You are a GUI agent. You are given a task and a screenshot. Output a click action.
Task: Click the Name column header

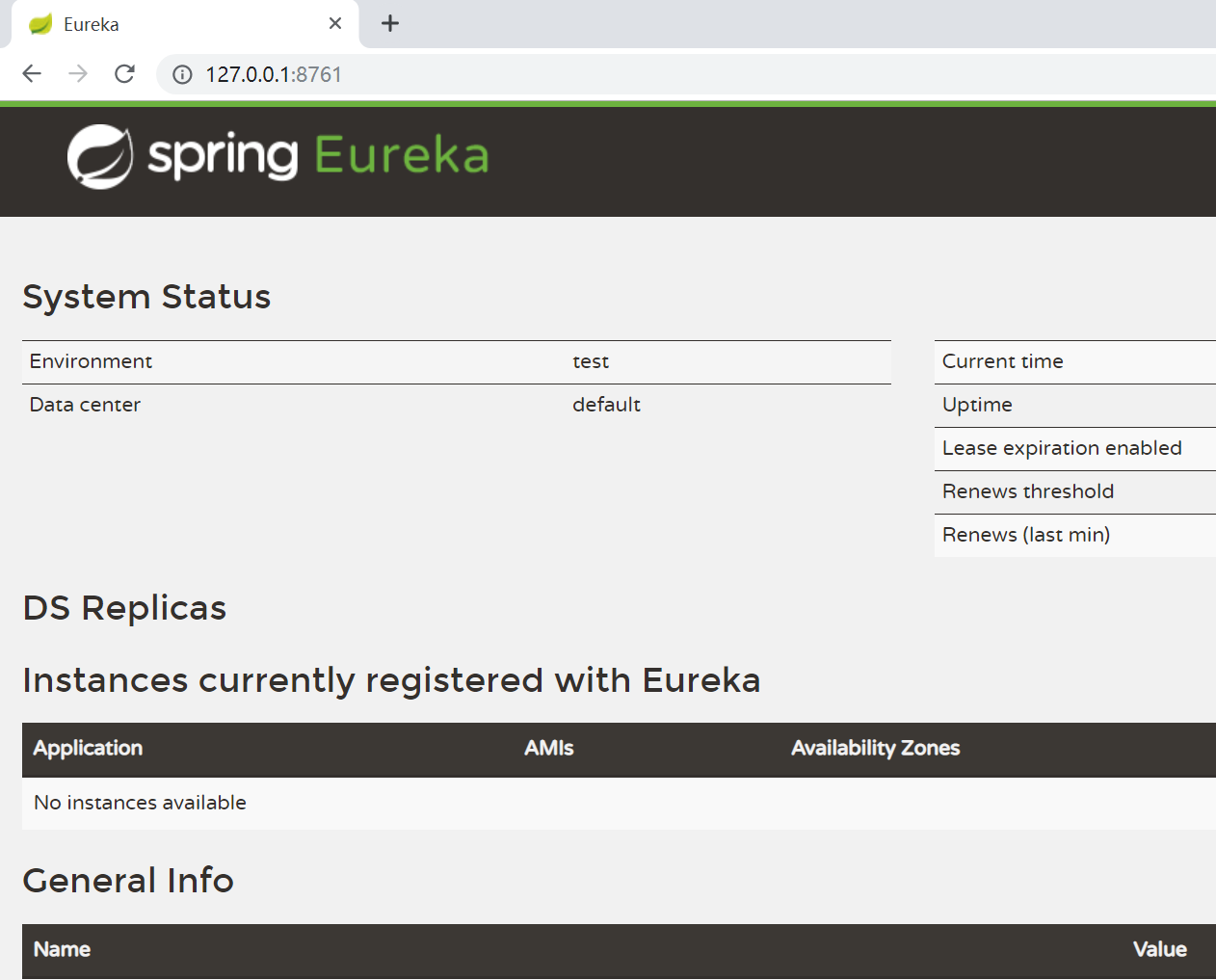(62, 949)
